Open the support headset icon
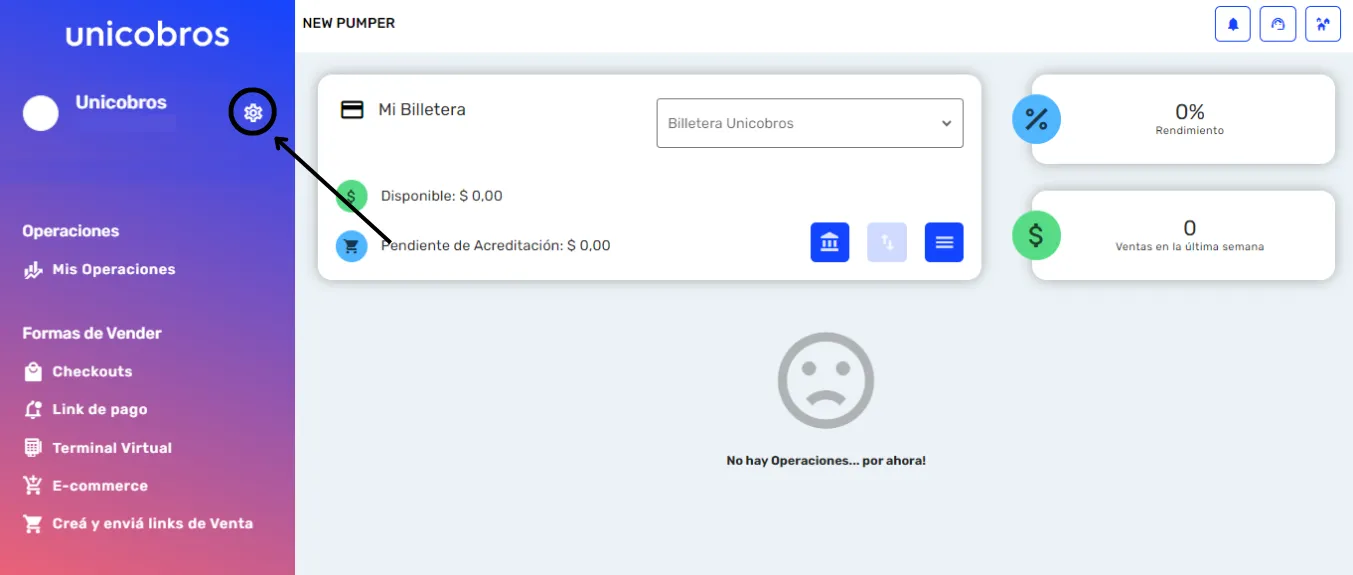 pyautogui.click(x=1278, y=24)
